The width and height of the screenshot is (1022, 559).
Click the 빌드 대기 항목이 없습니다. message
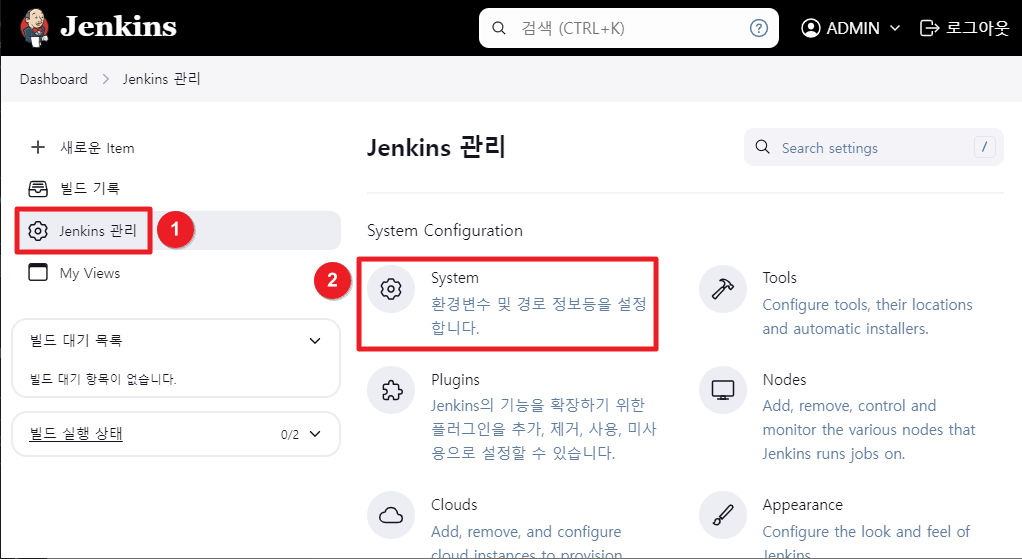click(x=103, y=379)
